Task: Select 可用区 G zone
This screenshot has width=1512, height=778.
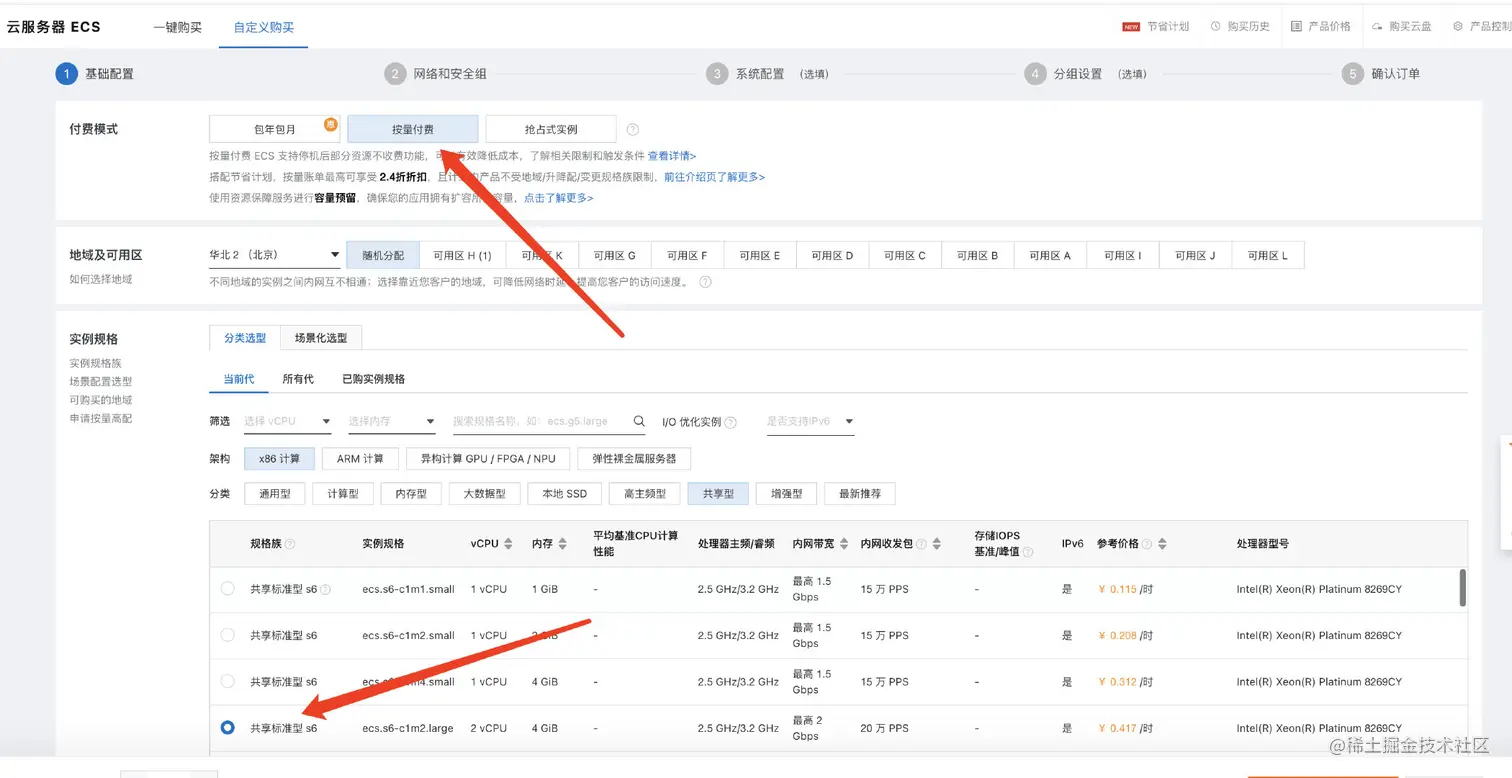Action: [x=615, y=255]
